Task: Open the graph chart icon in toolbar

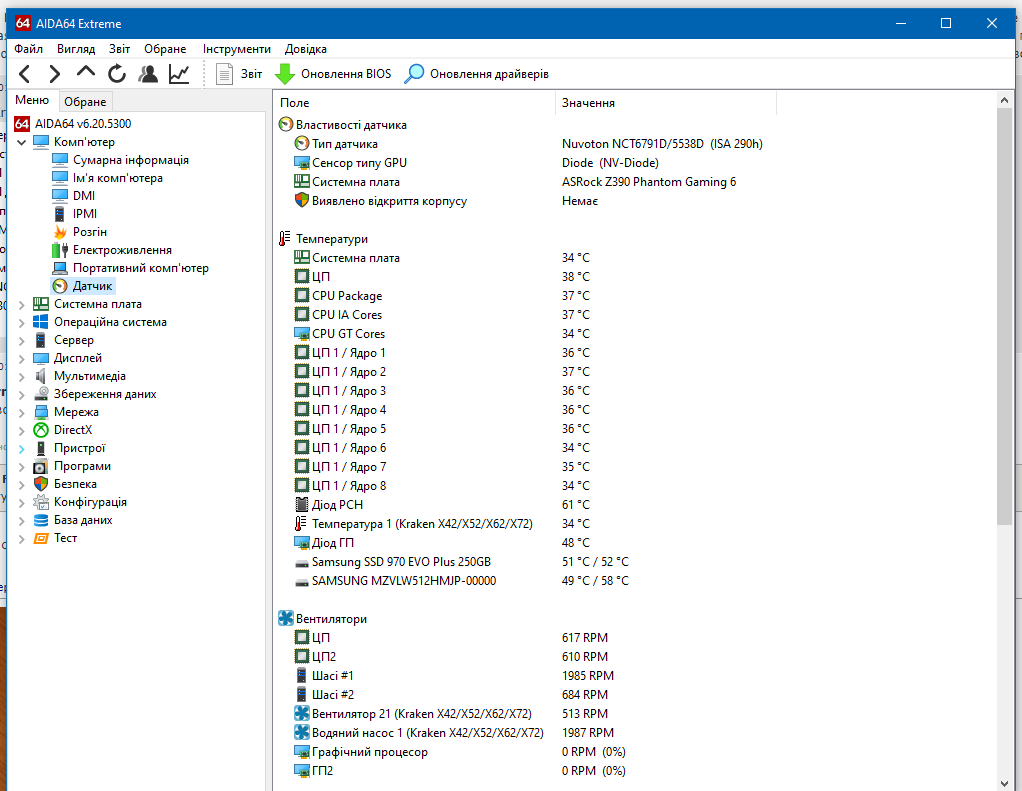Action: point(179,74)
